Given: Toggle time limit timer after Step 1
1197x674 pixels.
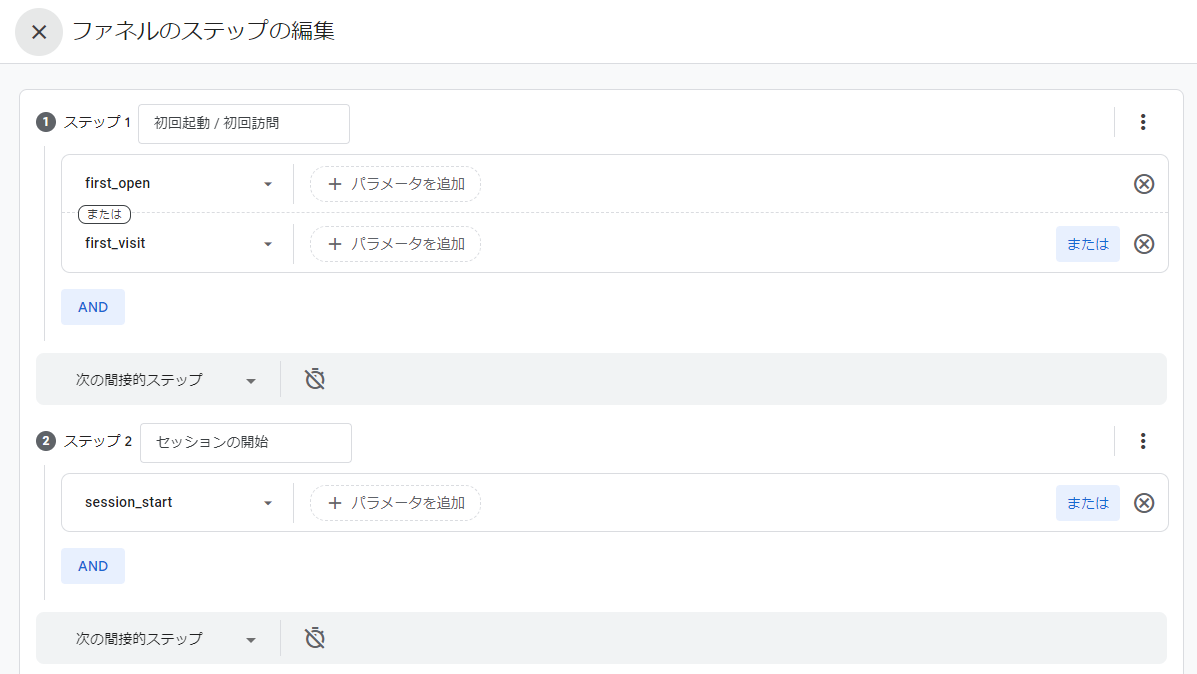Looking at the screenshot, I should coord(315,380).
